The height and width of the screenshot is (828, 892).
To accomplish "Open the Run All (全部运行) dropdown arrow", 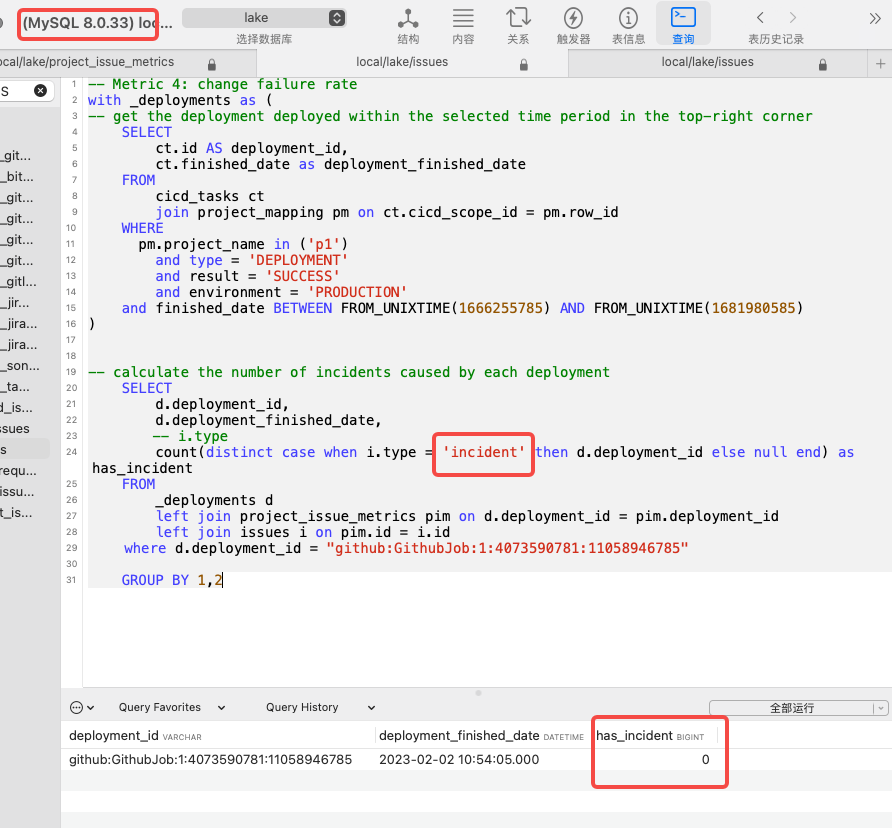I will pyautogui.click(x=881, y=708).
